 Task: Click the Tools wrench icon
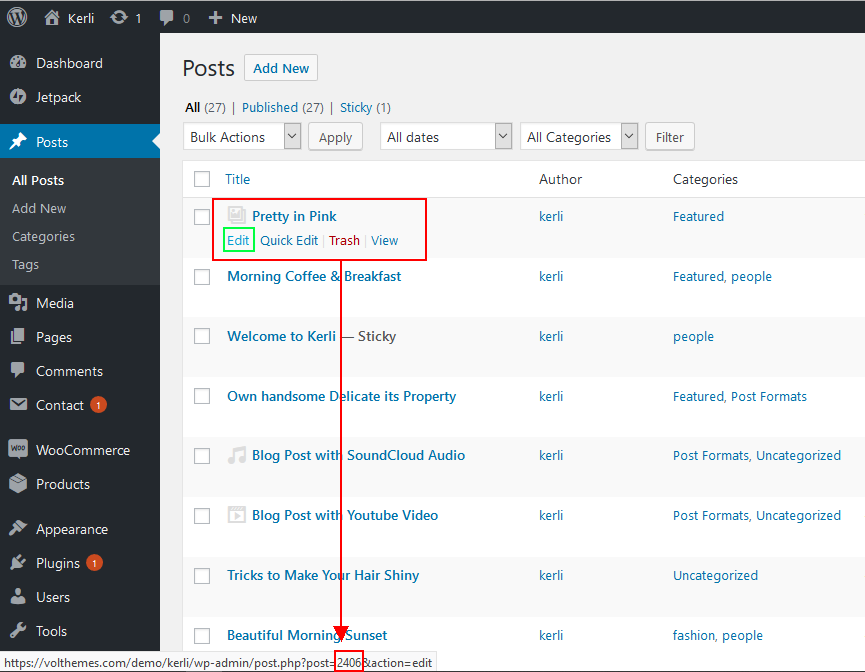click(18, 630)
